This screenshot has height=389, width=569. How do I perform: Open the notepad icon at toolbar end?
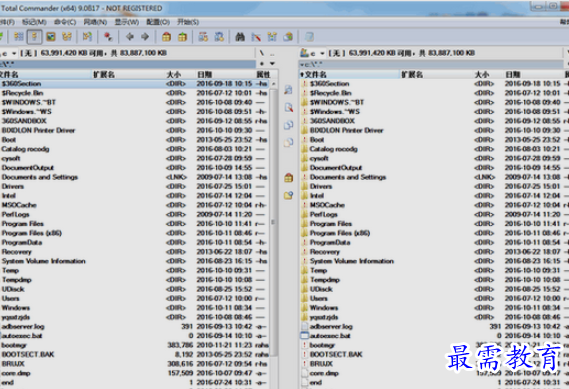[309, 37]
